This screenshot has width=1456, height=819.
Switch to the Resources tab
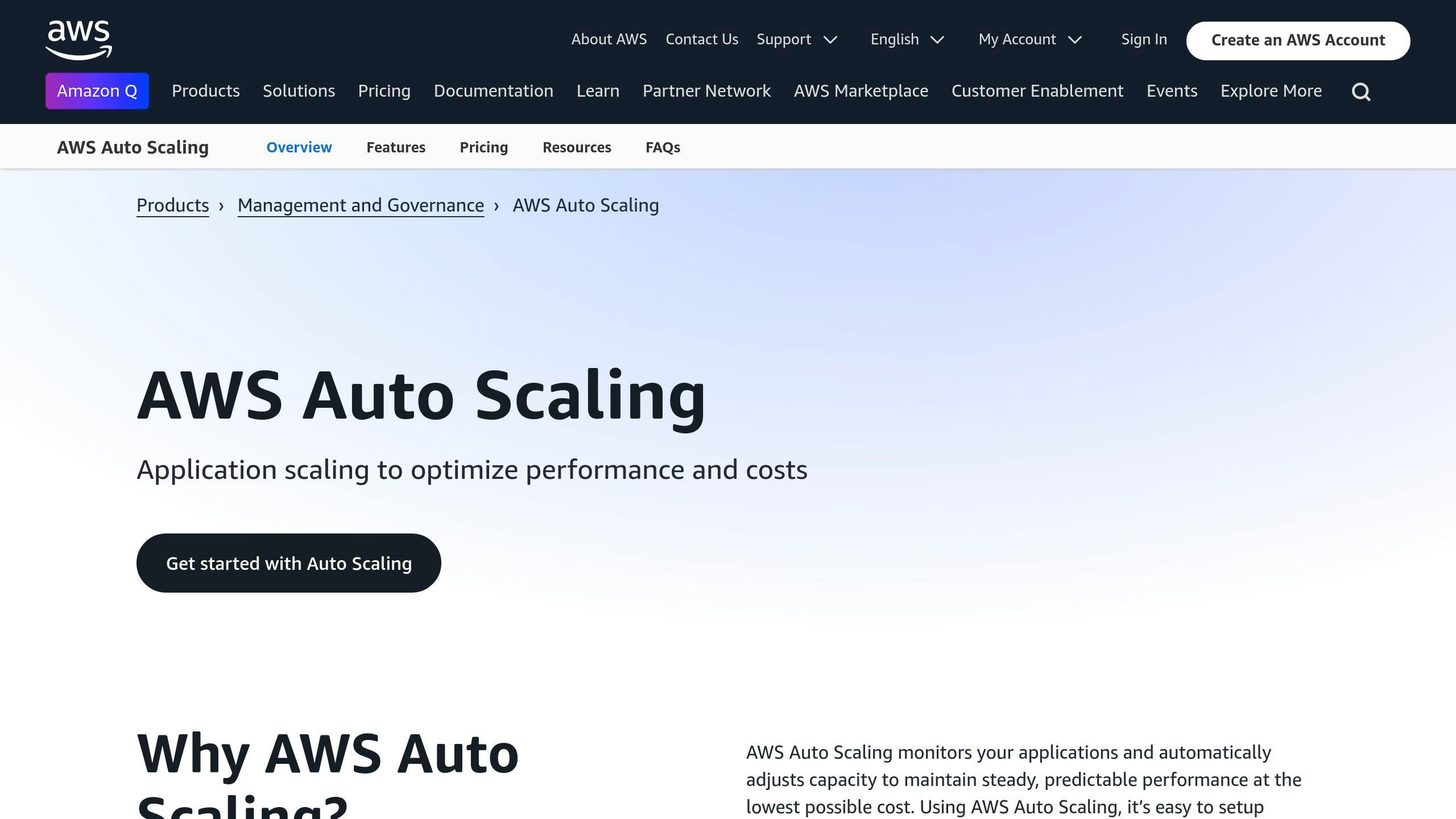coord(577,147)
